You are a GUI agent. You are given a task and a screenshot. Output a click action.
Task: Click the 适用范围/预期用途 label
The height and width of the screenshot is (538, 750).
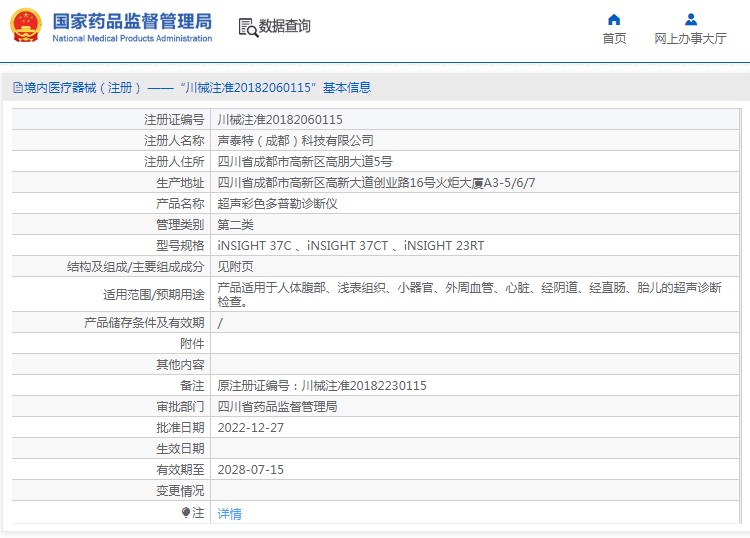(154, 294)
